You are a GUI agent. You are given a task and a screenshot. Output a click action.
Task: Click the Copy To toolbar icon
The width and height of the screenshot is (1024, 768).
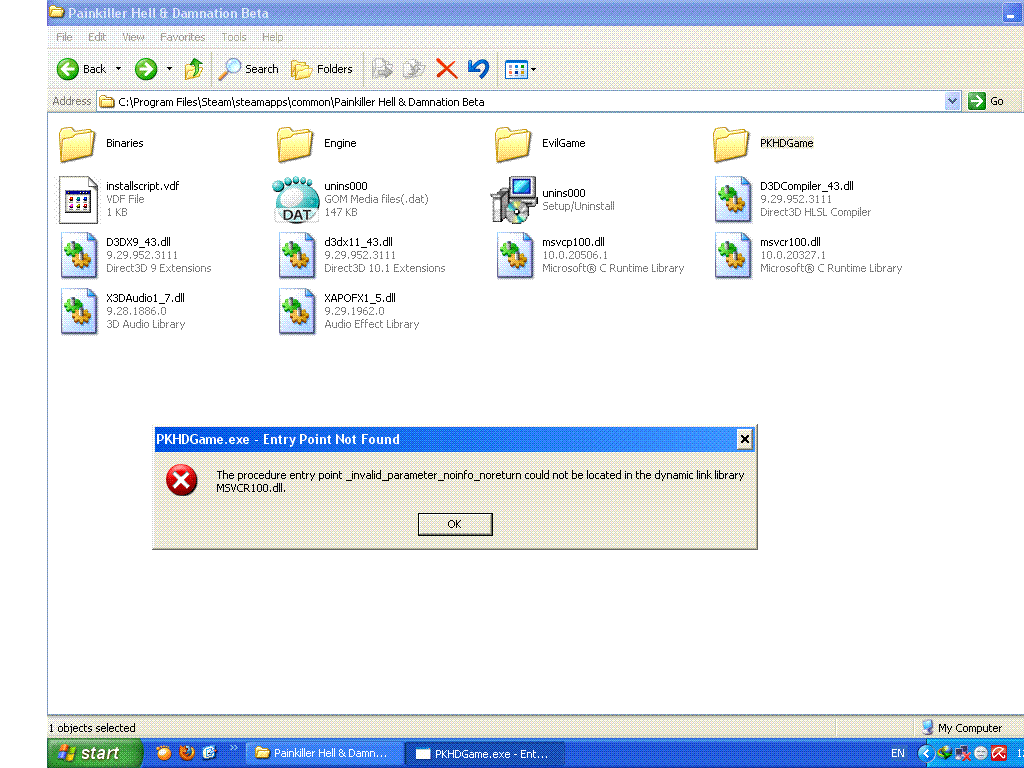point(413,69)
